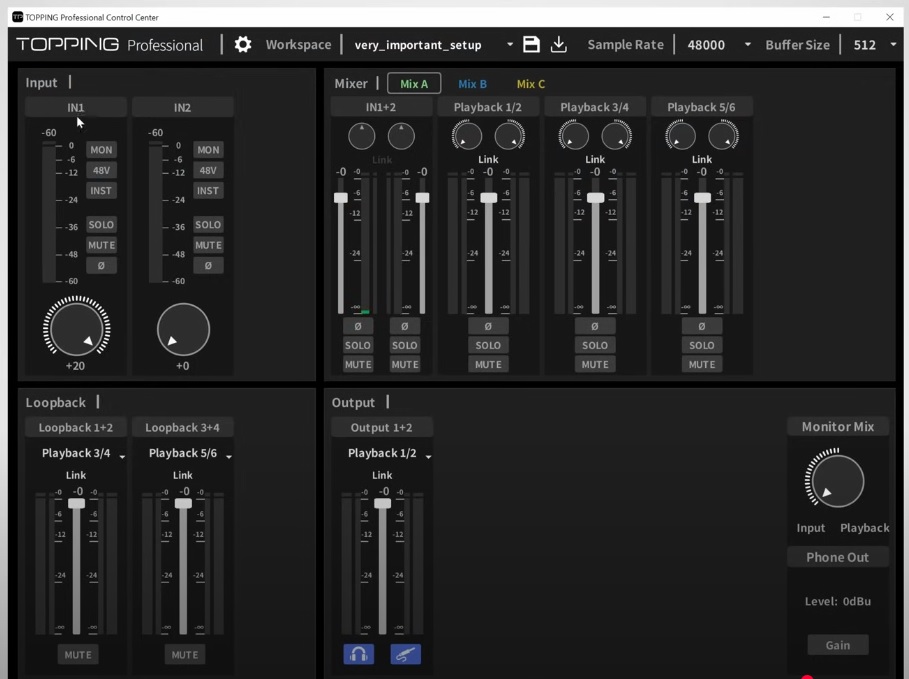Screen dimensions: 909x679
Task: Click the Phone Out panel header
Action: [838, 557]
